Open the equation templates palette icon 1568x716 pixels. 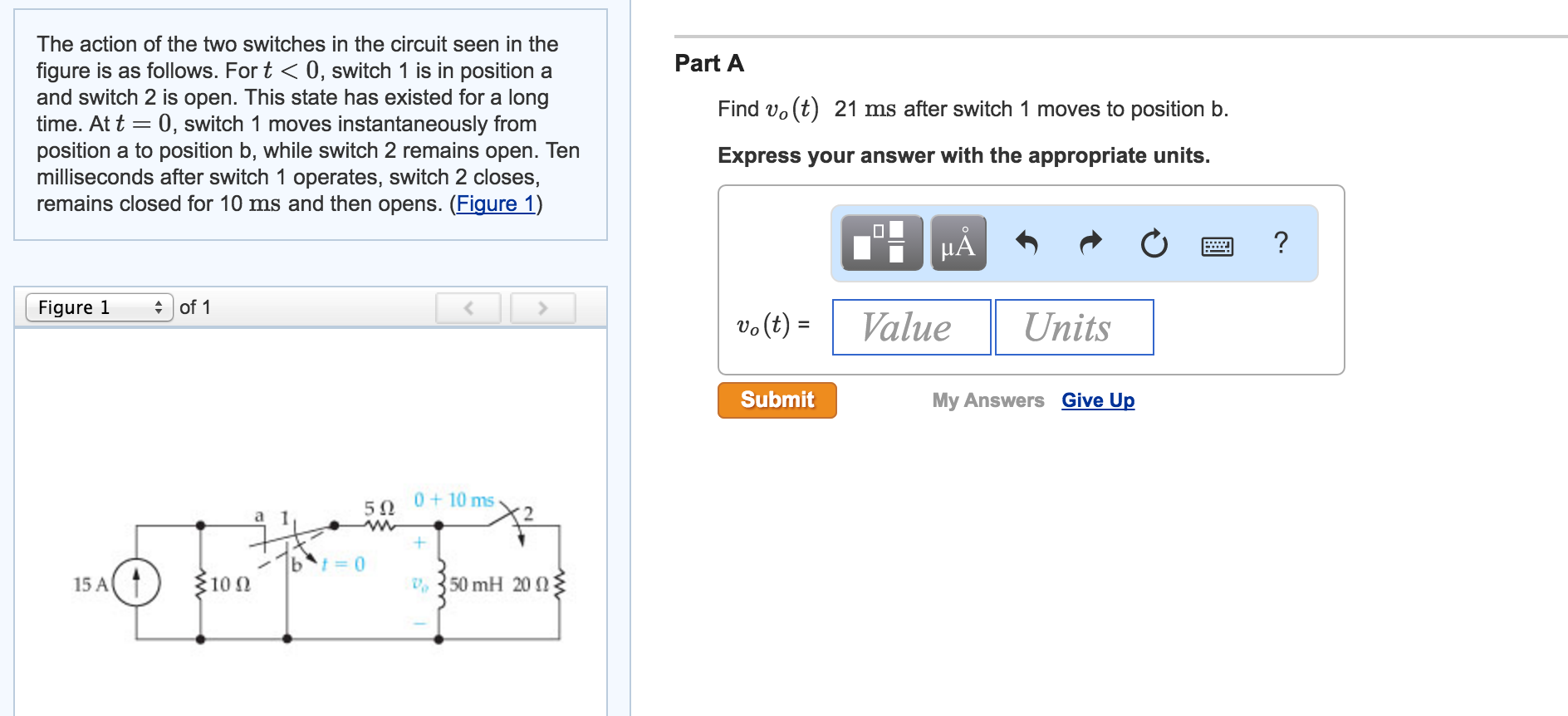[x=880, y=243]
